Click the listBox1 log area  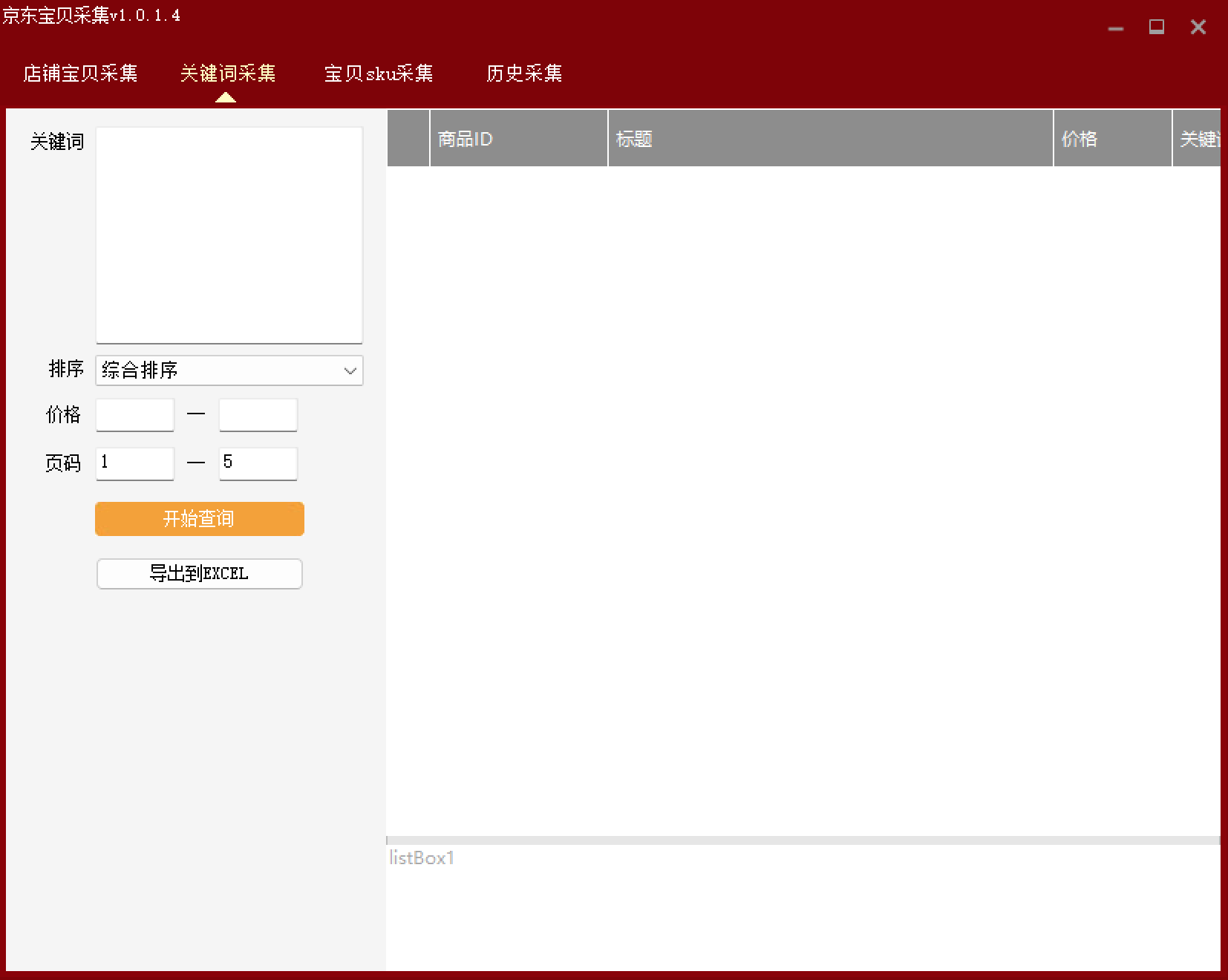click(x=803, y=907)
